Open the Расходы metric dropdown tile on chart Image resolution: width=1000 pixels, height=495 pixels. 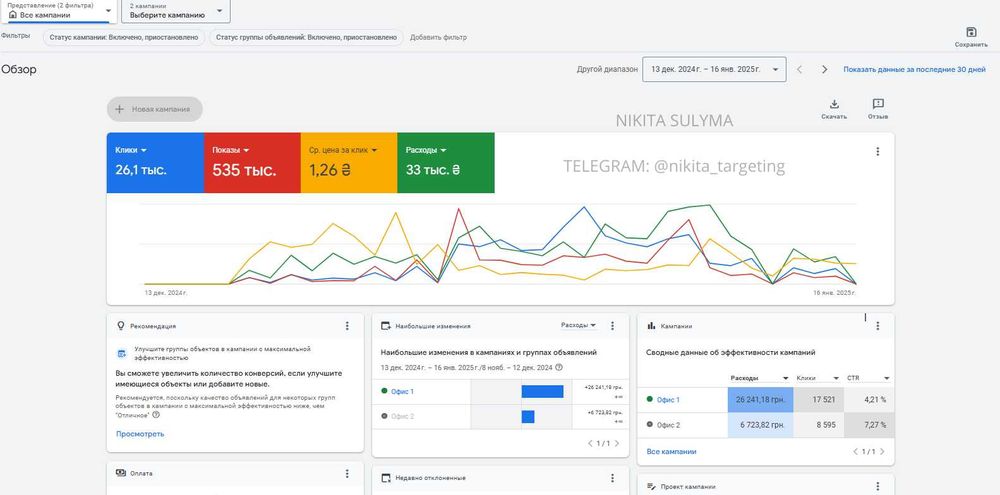point(446,163)
